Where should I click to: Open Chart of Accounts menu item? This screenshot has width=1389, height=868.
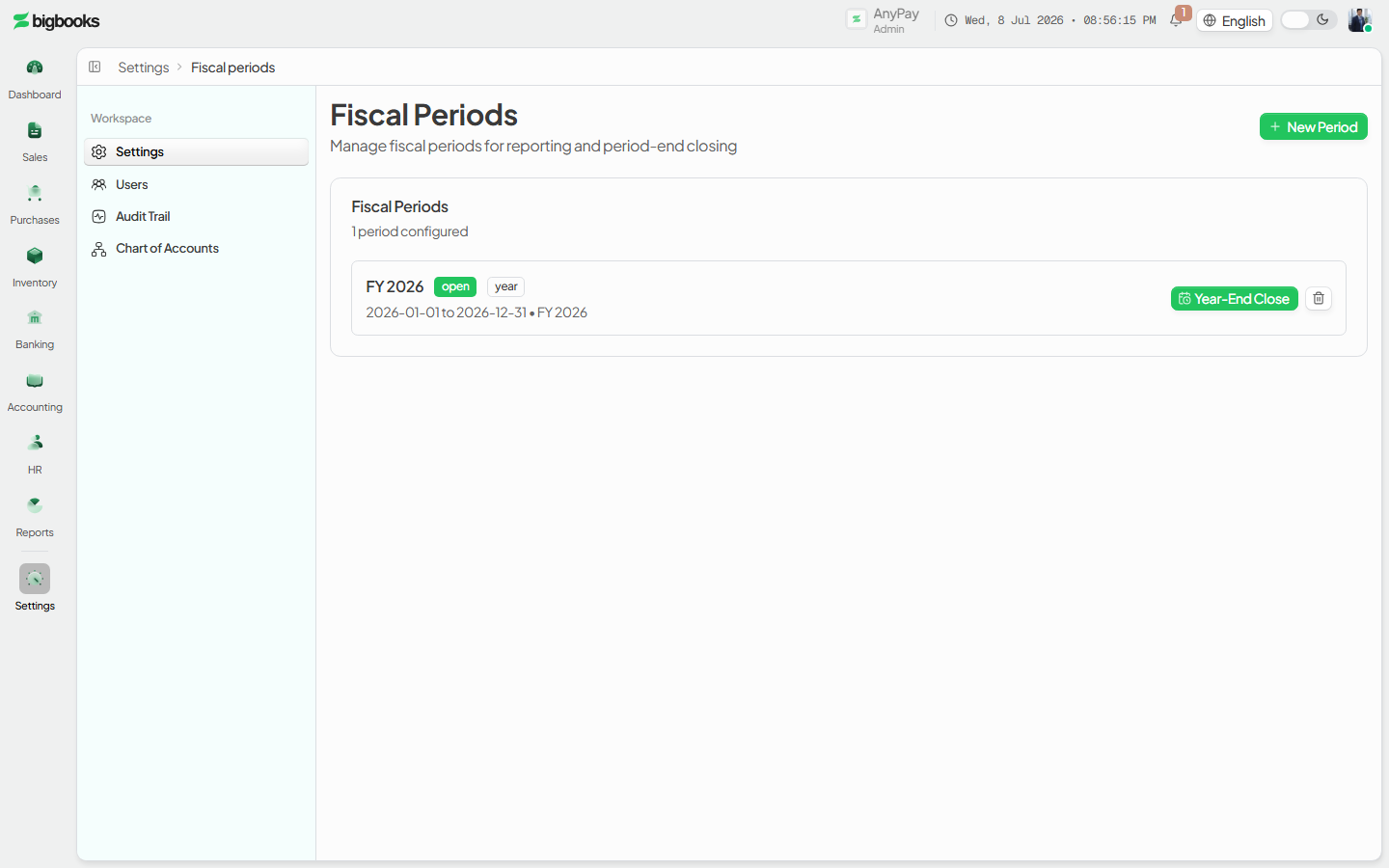click(x=196, y=248)
